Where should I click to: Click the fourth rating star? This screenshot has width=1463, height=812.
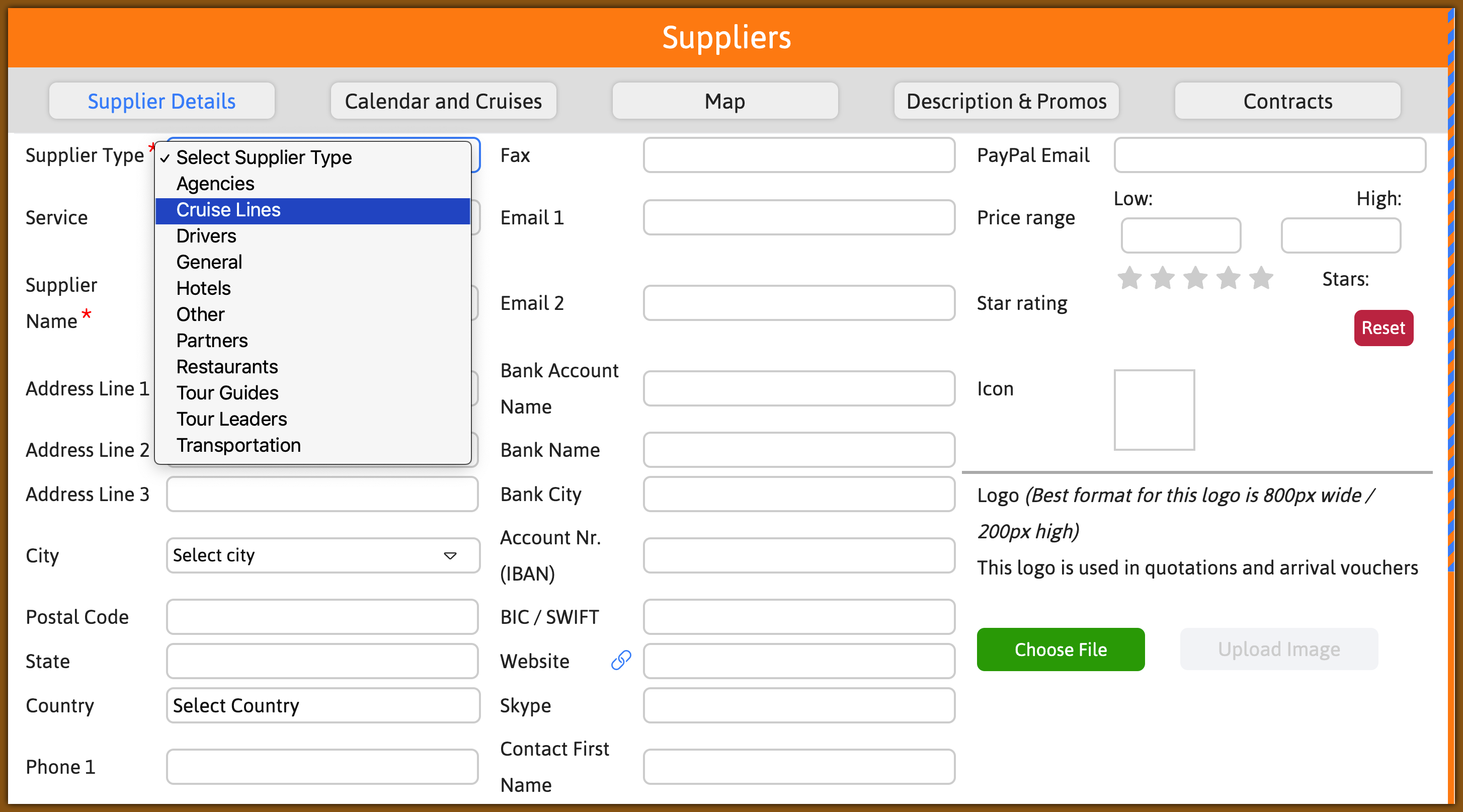pos(1229,278)
